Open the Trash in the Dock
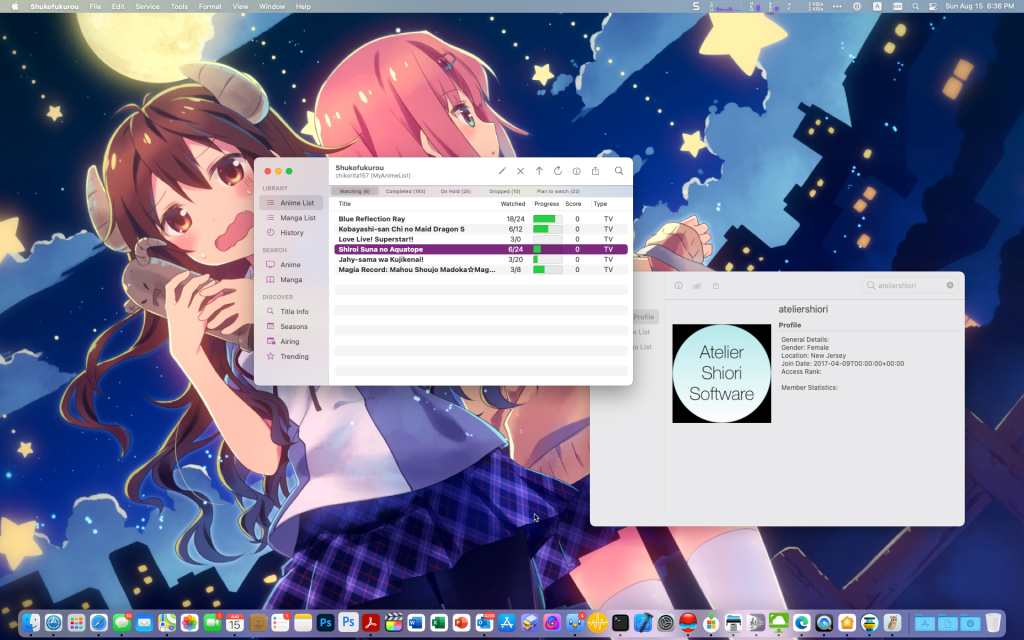Viewport: 1024px width, 640px height. click(x=993, y=623)
